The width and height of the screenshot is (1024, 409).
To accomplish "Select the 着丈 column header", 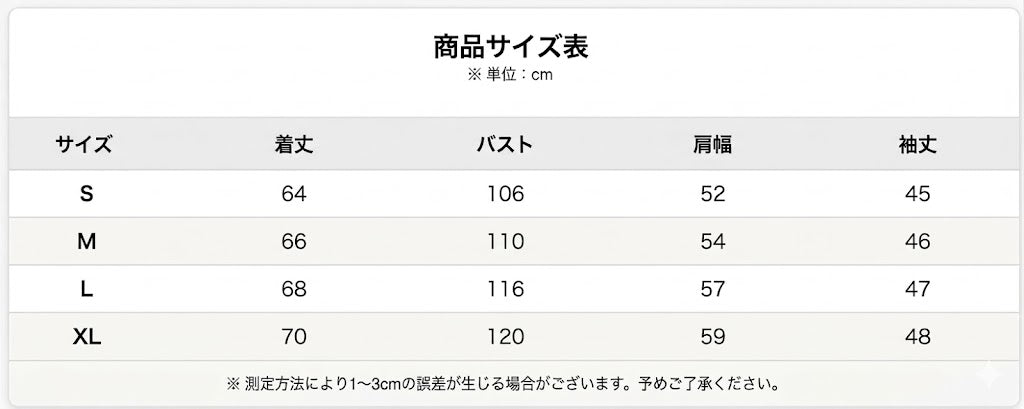I will pos(294,144).
